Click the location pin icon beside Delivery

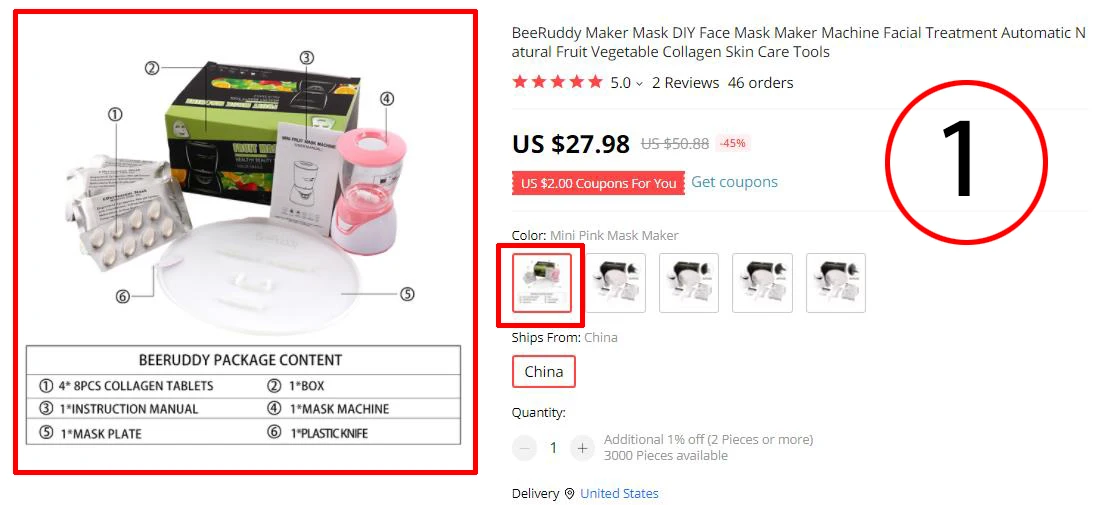click(569, 494)
